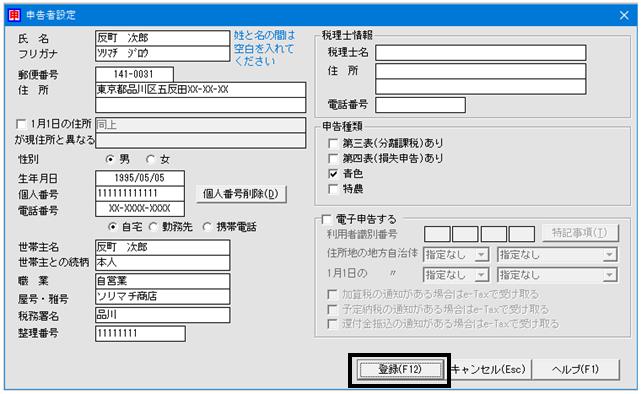Viewport: 642px width, 394px height.
Task: Click the 税務署名 field showing 品川
Action: point(163,315)
